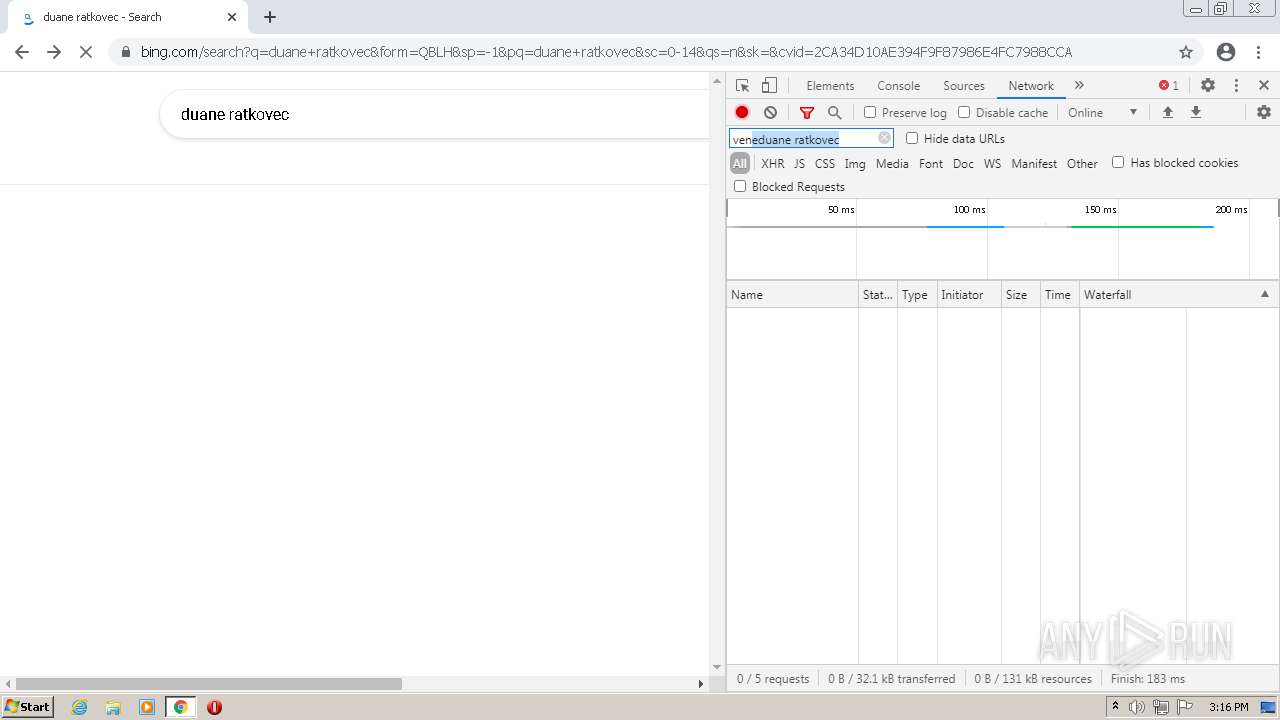Stop loading the page

[86, 52]
